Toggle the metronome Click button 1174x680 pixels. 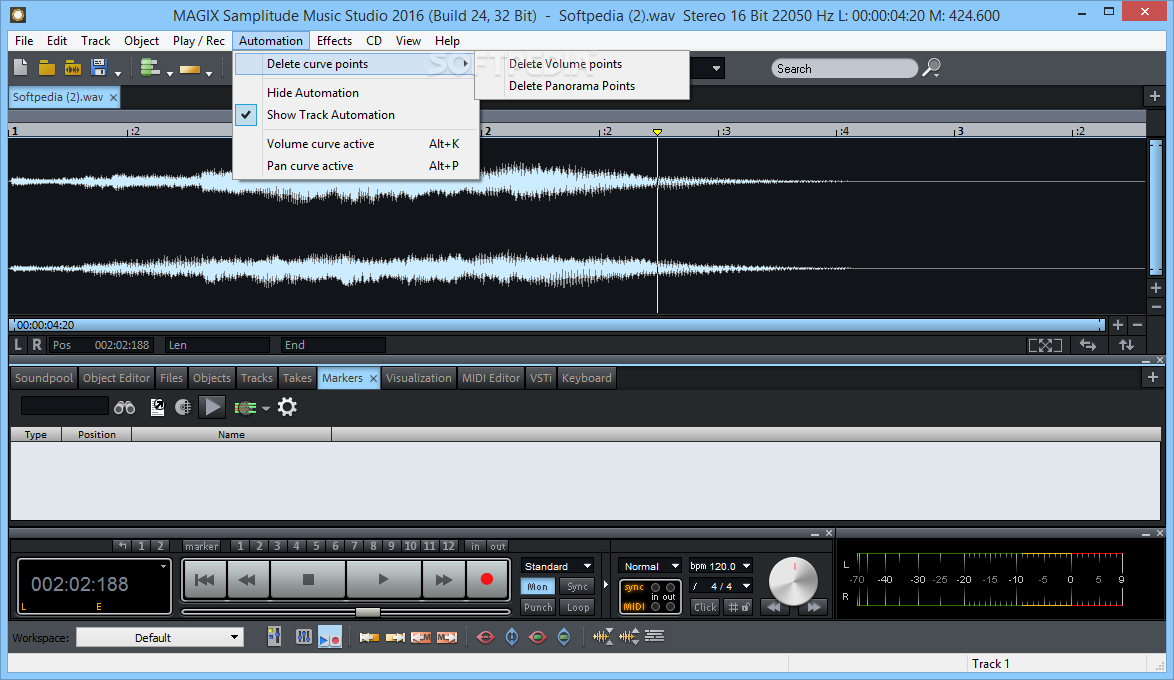click(x=705, y=607)
